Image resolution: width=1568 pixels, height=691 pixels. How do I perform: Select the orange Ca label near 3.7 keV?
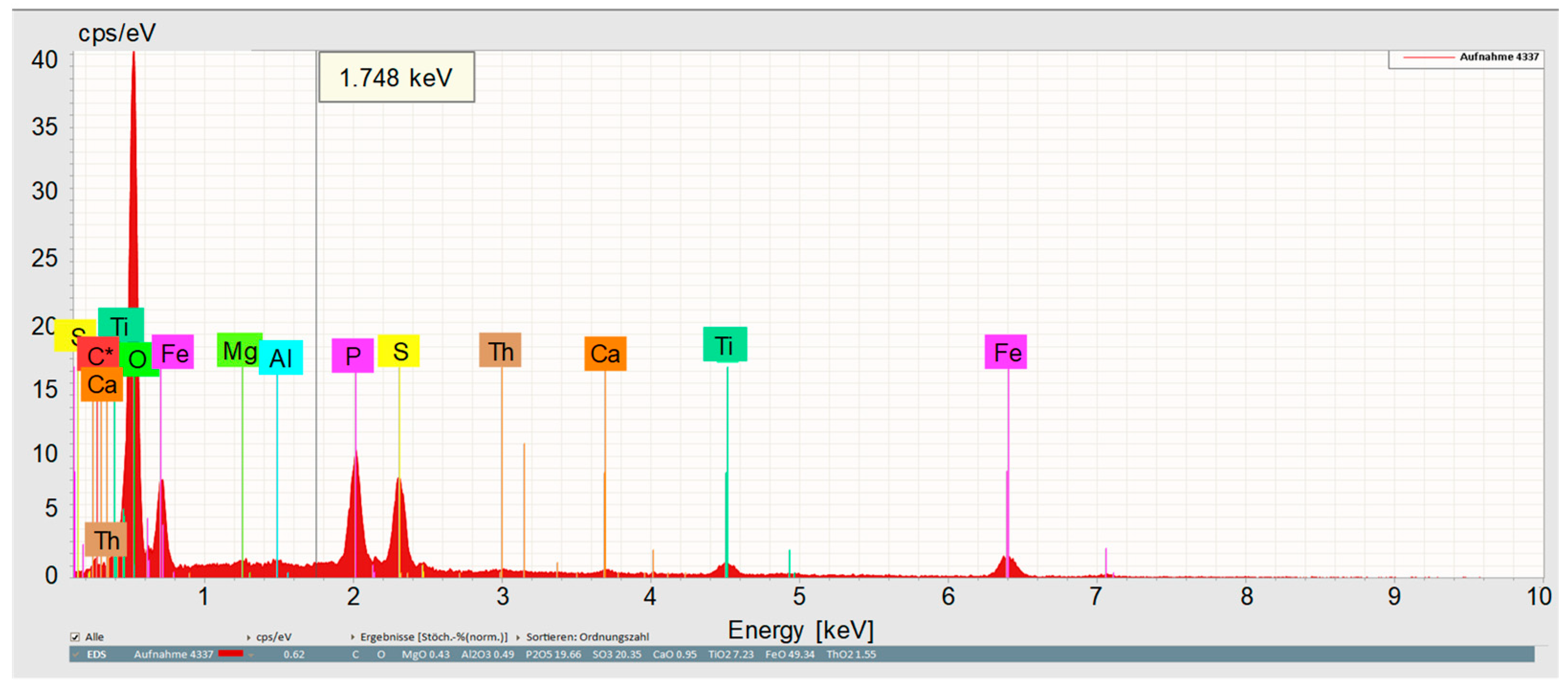click(605, 354)
